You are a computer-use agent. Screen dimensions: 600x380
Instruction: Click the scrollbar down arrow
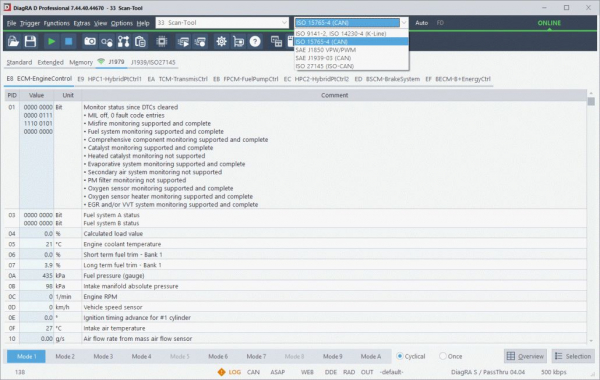(591, 341)
